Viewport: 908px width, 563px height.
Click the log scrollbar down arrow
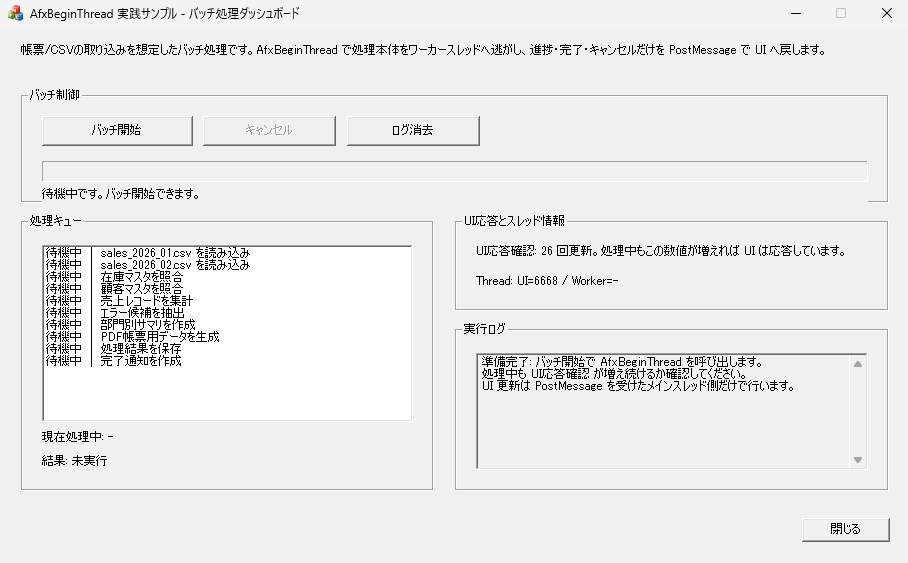[x=858, y=460]
